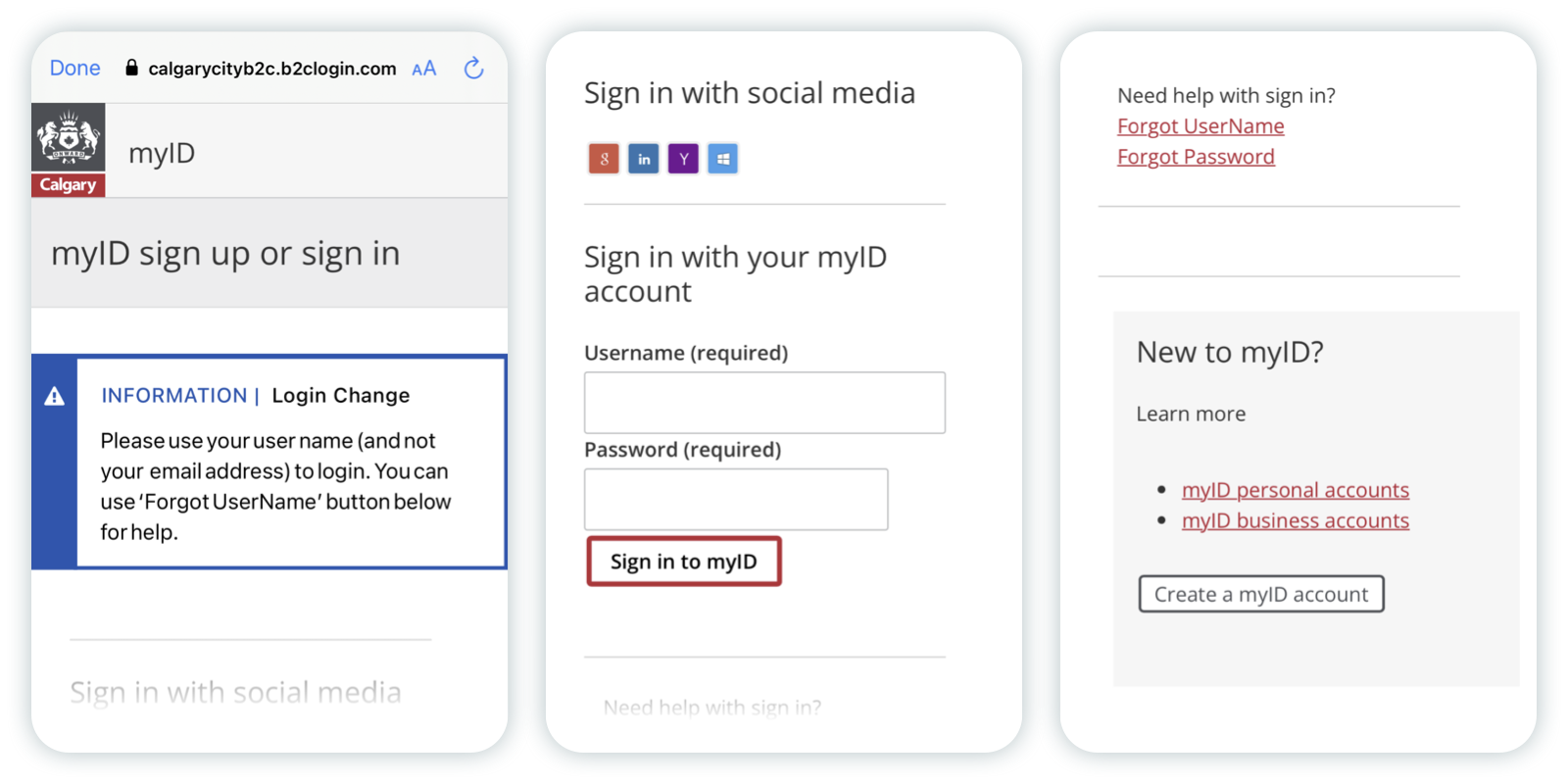
Task: Click Done to leave the page
Action: coord(74,68)
